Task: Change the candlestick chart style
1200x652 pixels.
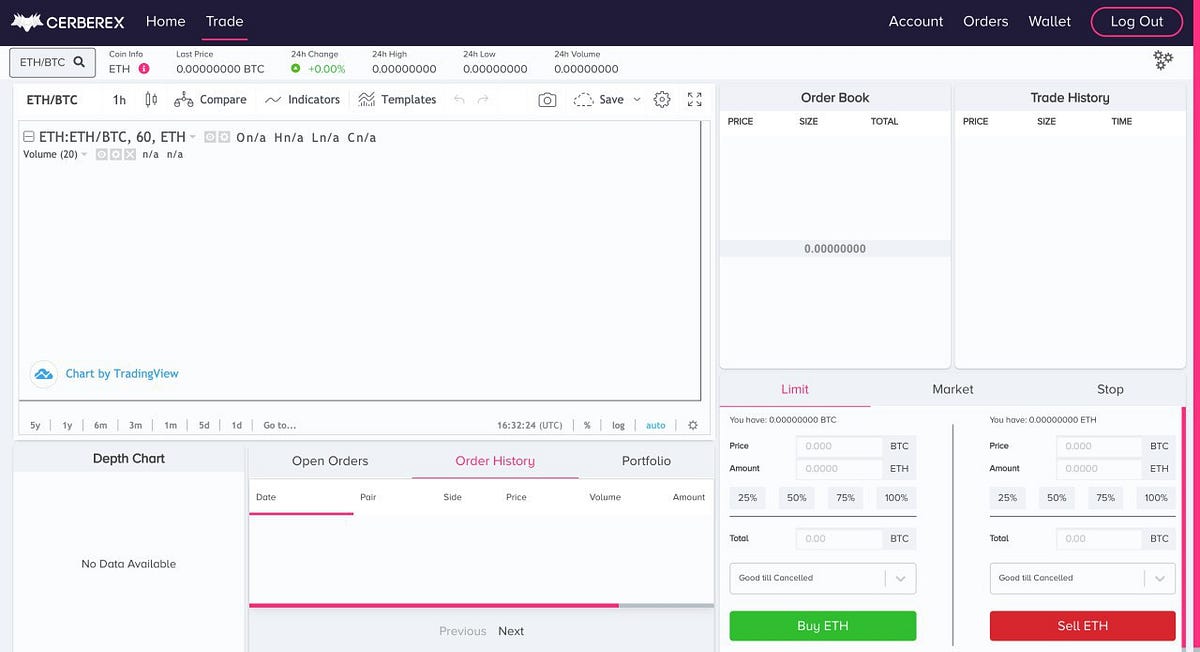Action: click(151, 99)
